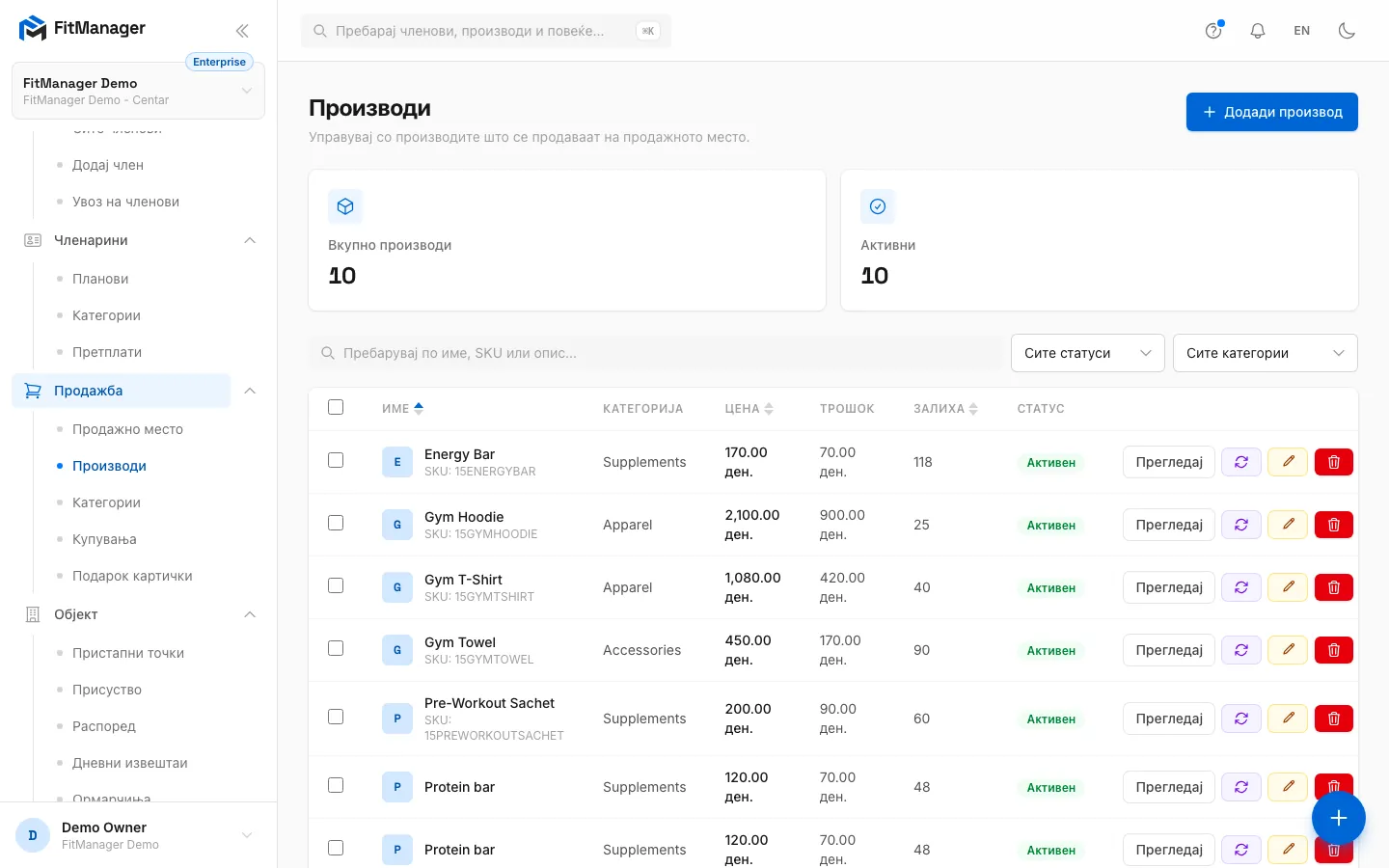Focus the product search by name field

(x=656, y=353)
